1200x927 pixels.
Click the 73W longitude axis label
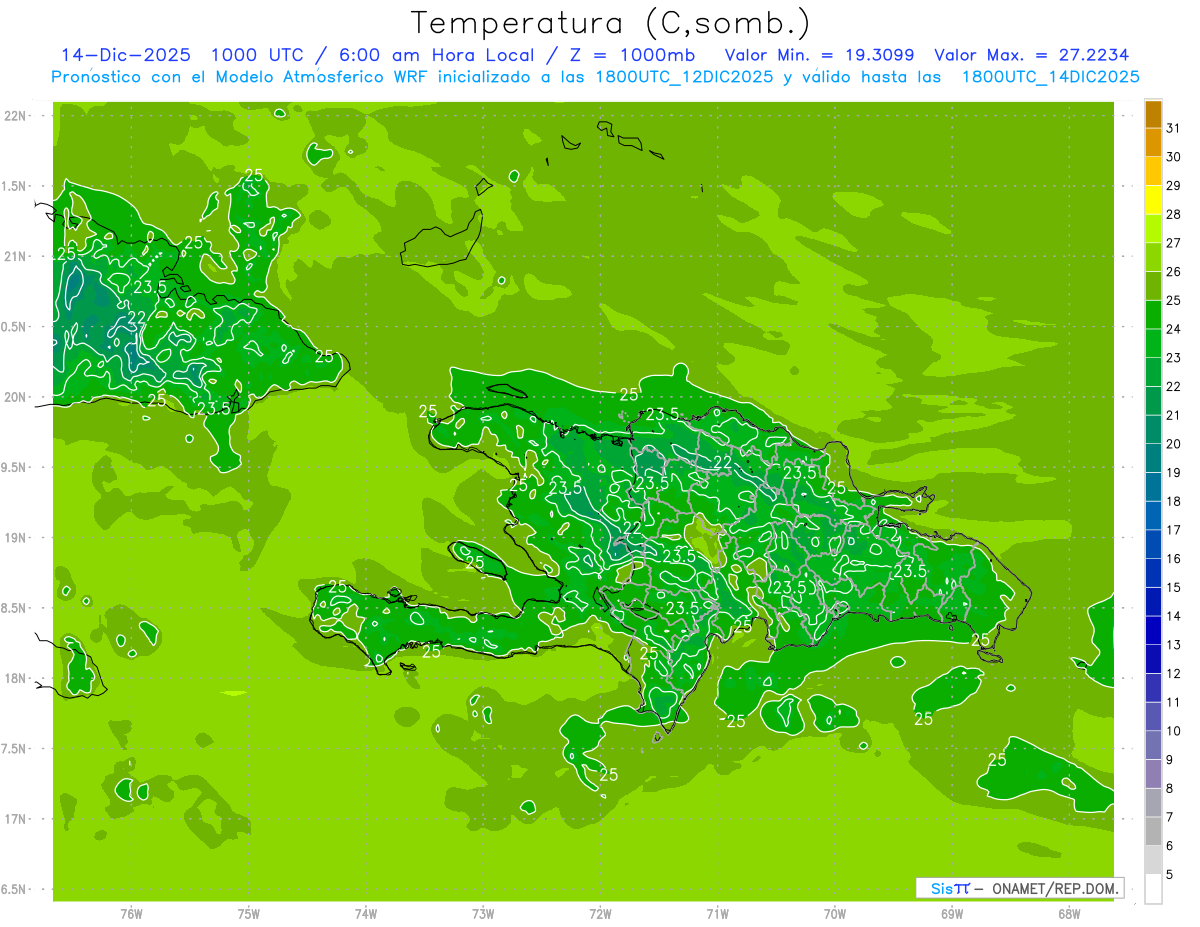(x=483, y=914)
